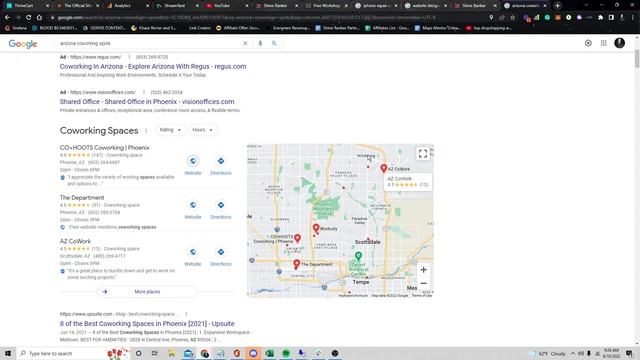The image size is (640, 360).
Task: Open Excel from the taskbar
Action: 269,353
